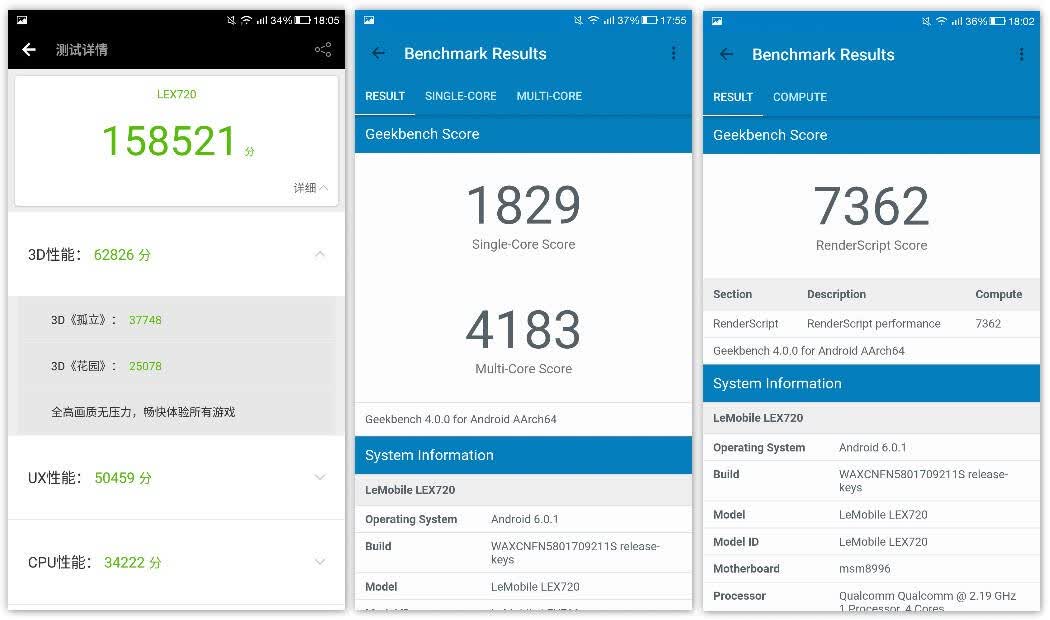Image resolution: width=1050 pixels, height=620 pixels.
Task: Expand the UX性能 section
Action: [x=320, y=477]
